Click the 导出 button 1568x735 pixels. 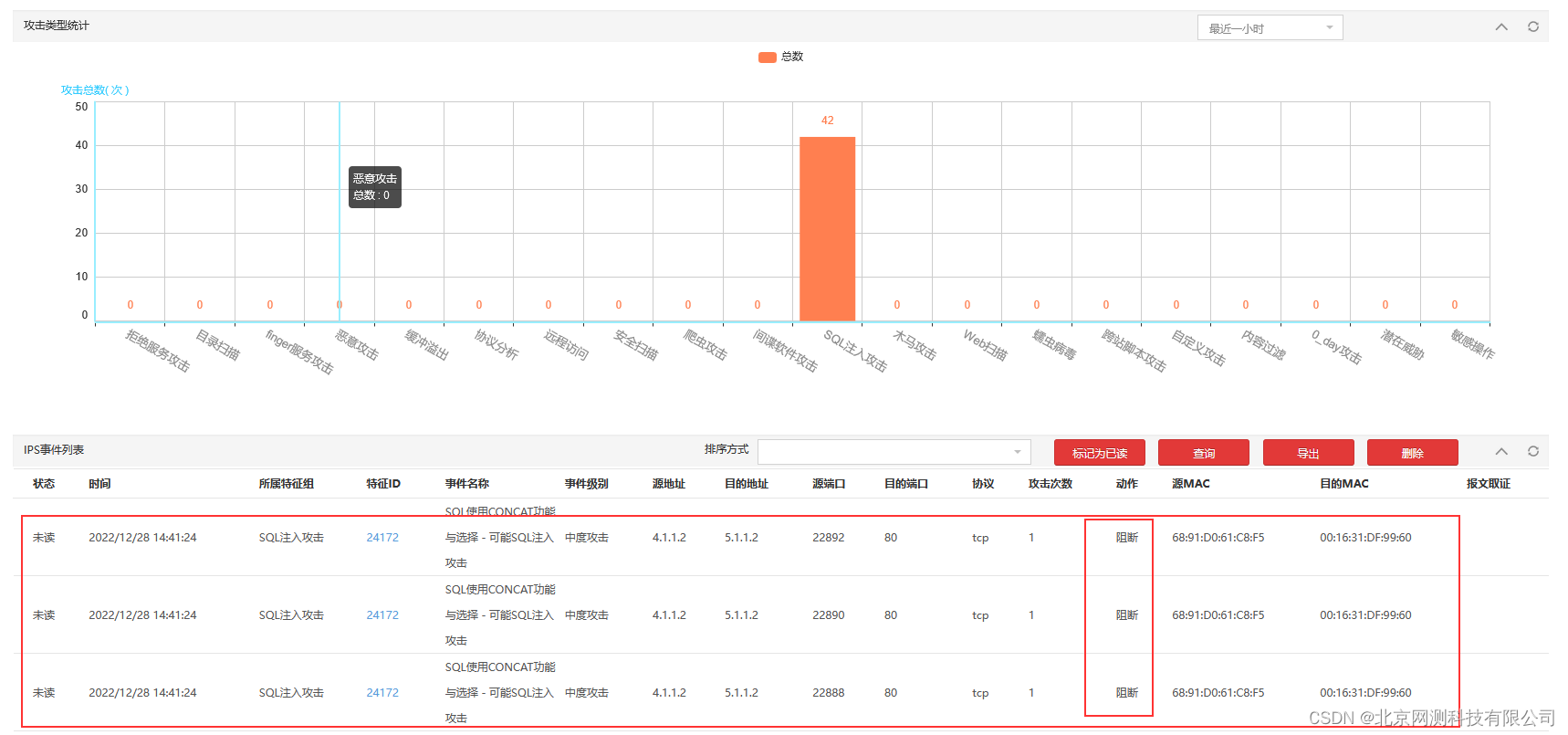(1308, 453)
